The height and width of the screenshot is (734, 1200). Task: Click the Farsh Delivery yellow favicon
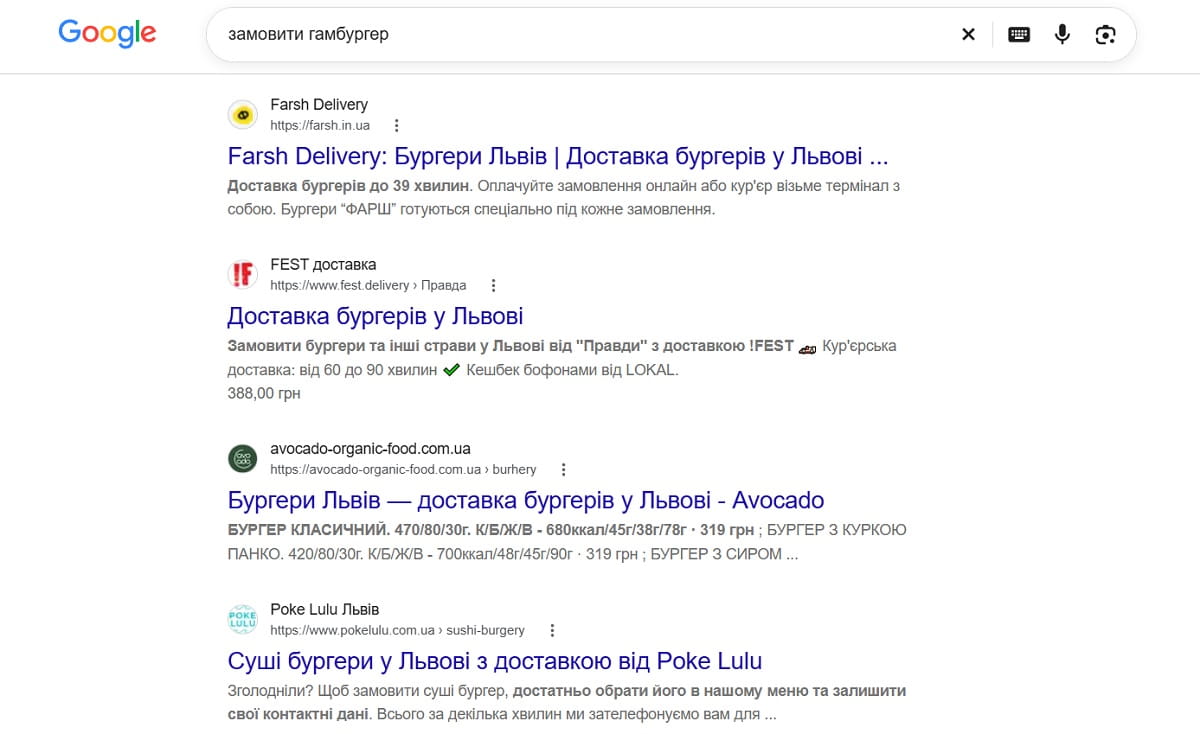pos(243,115)
